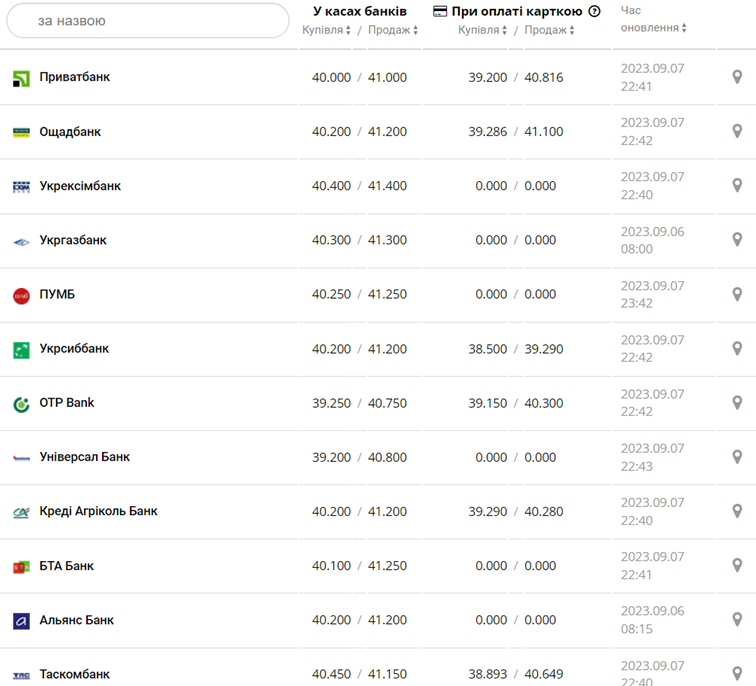Click the location pin for Альянс Банк
This screenshot has height=686, width=756.
coord(737,620)
